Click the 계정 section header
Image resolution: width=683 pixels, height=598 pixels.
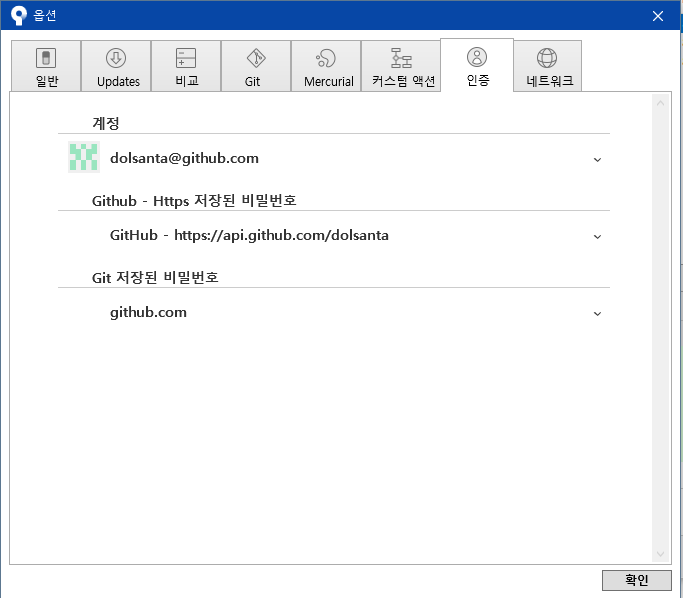click(106, 123)
